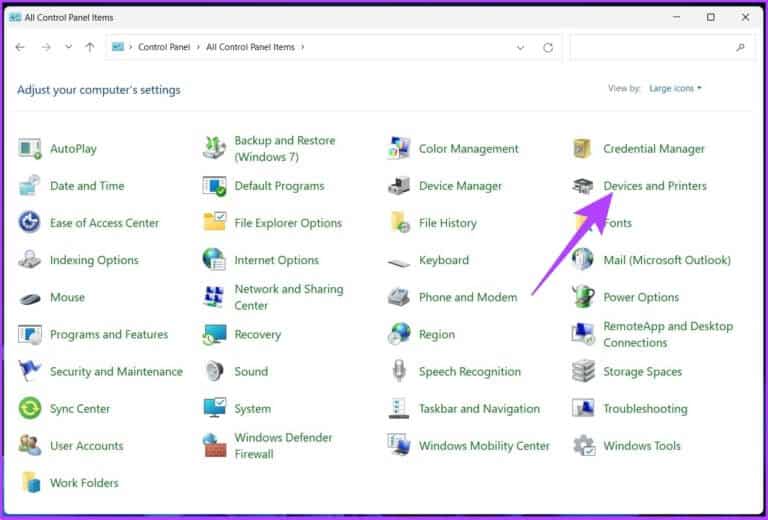Select the Control Panel breadcrumb segment
The width and height of the screenshot is (768, 520).
(x=164, y=47)
